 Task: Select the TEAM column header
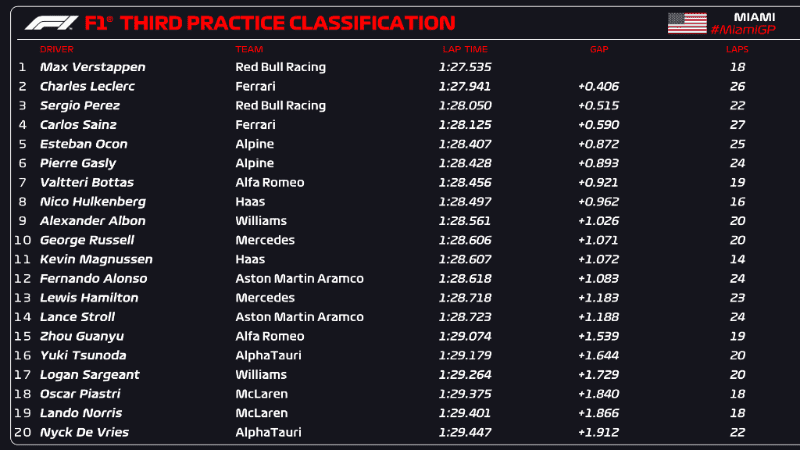point(249,49)
